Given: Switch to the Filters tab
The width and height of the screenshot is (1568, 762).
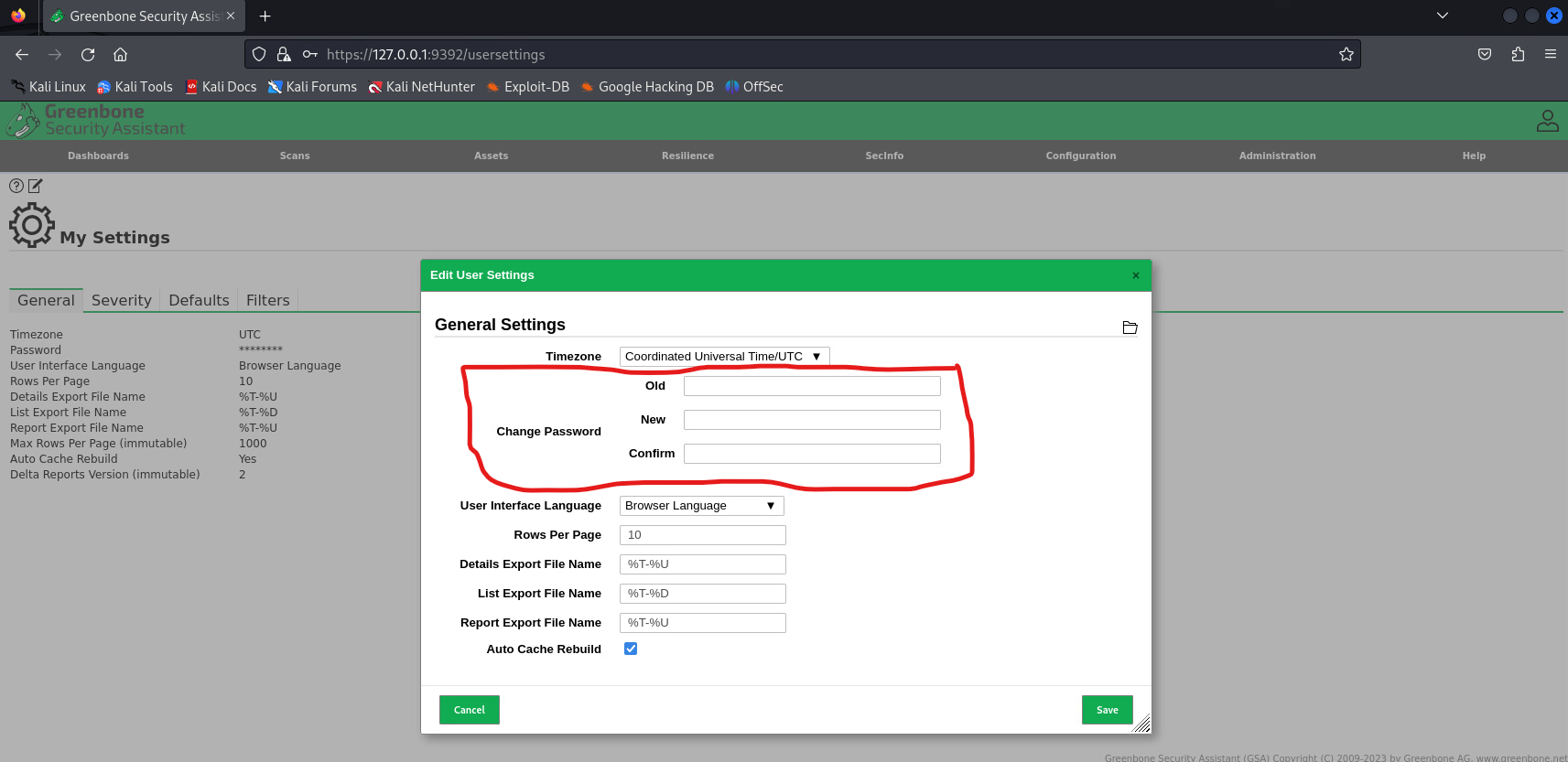Looking at the screenshot, I should (x=267, y=300).
